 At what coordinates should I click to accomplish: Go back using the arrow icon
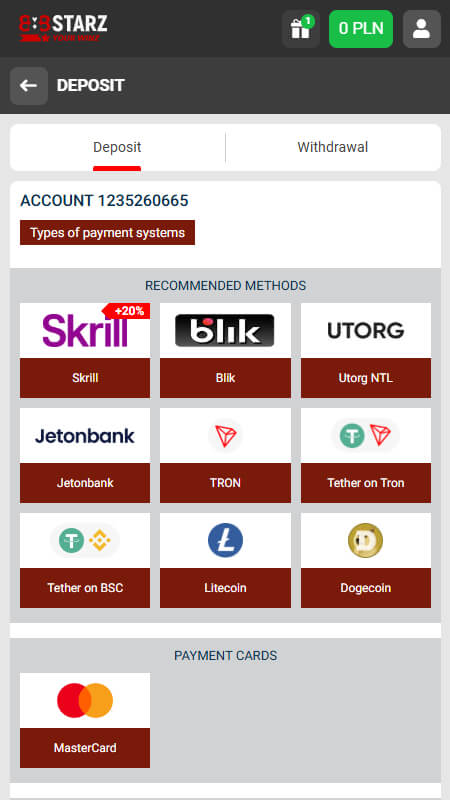pyautogui.click(x=29, y=86)
